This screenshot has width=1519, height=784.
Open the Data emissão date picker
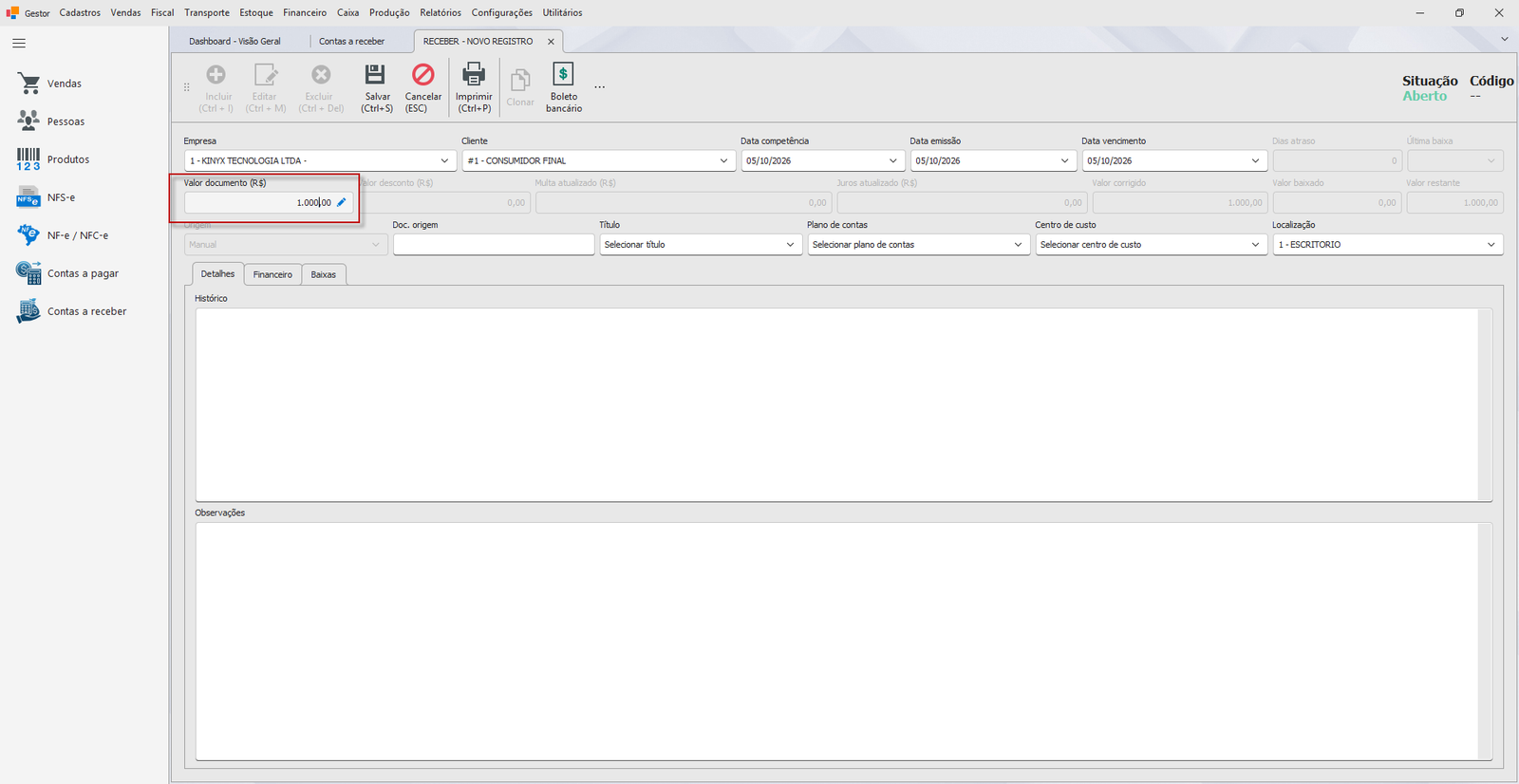pyautogui.click(x=1064, y=161)
